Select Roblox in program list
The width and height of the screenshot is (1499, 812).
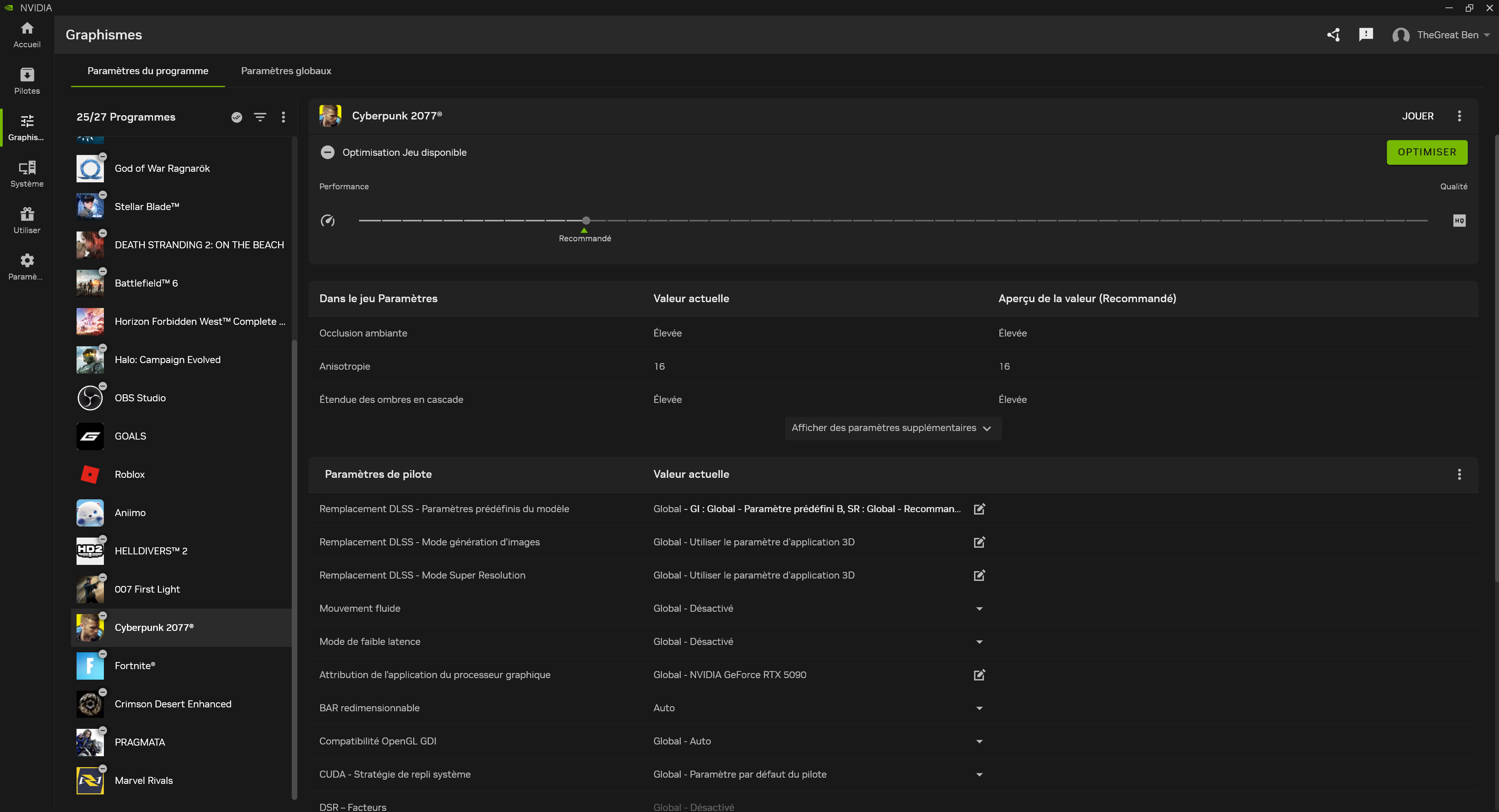click(181, 475)
